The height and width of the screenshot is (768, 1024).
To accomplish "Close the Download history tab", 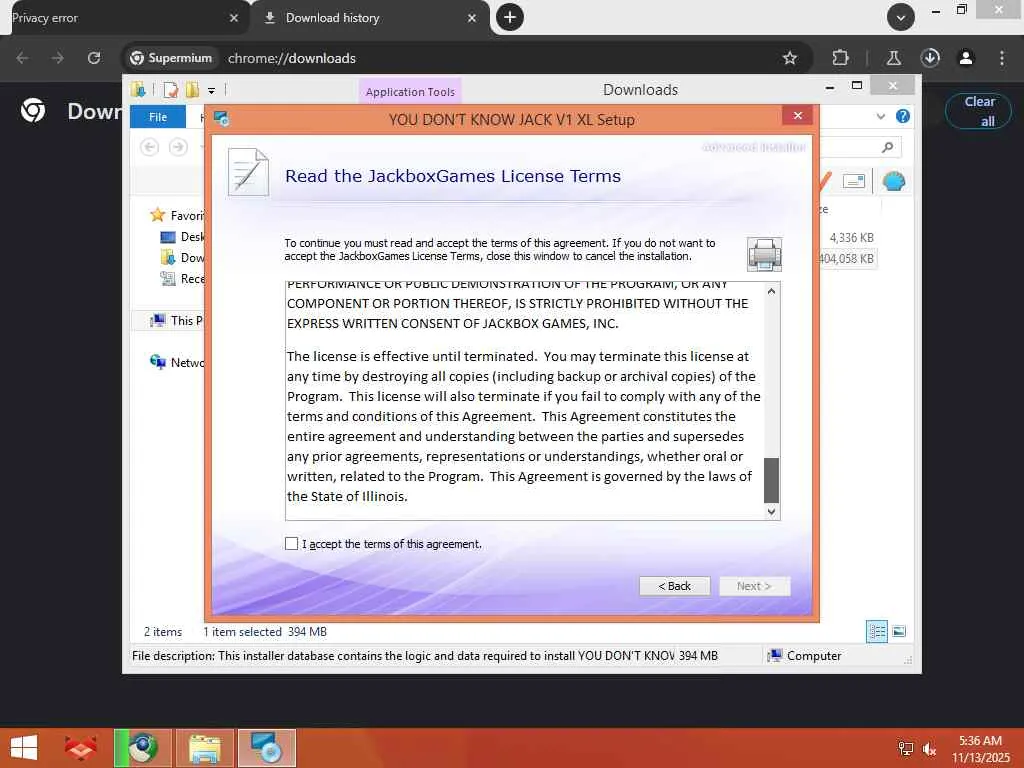I will [472, 18].
